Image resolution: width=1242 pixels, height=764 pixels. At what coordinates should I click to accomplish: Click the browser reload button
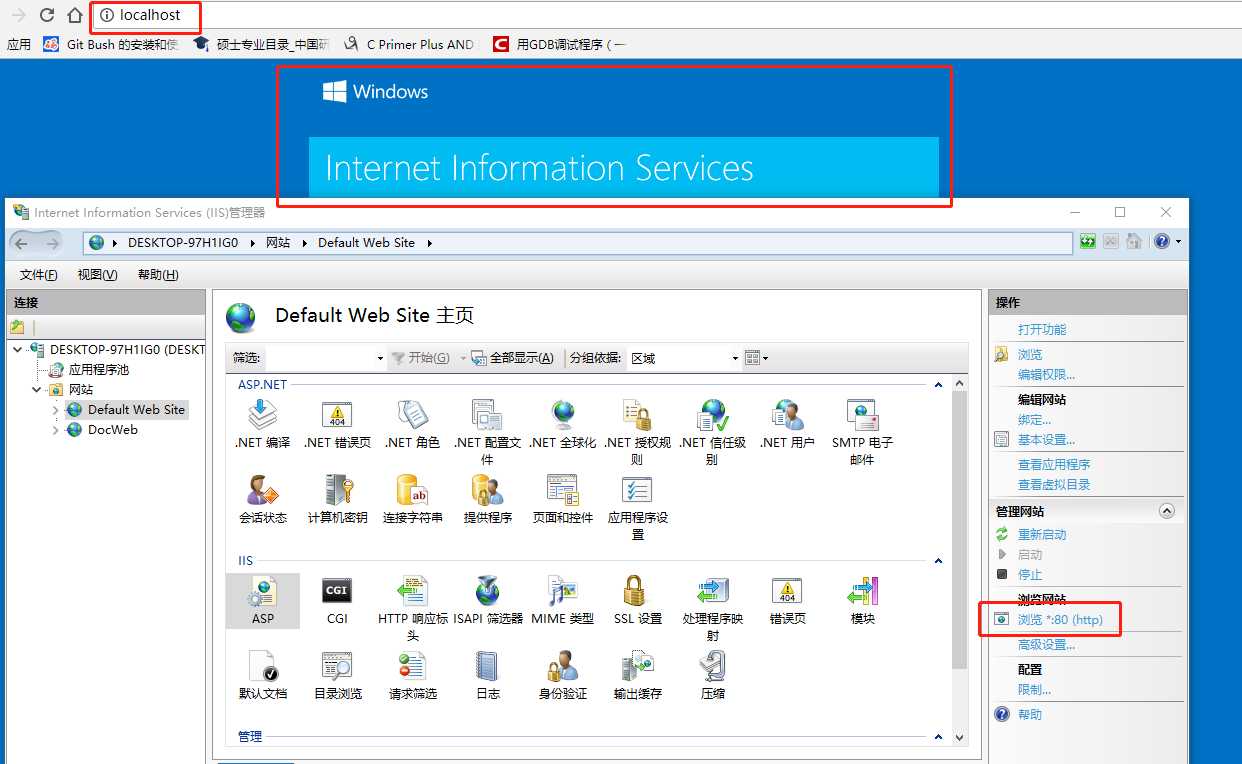point(46,15)
